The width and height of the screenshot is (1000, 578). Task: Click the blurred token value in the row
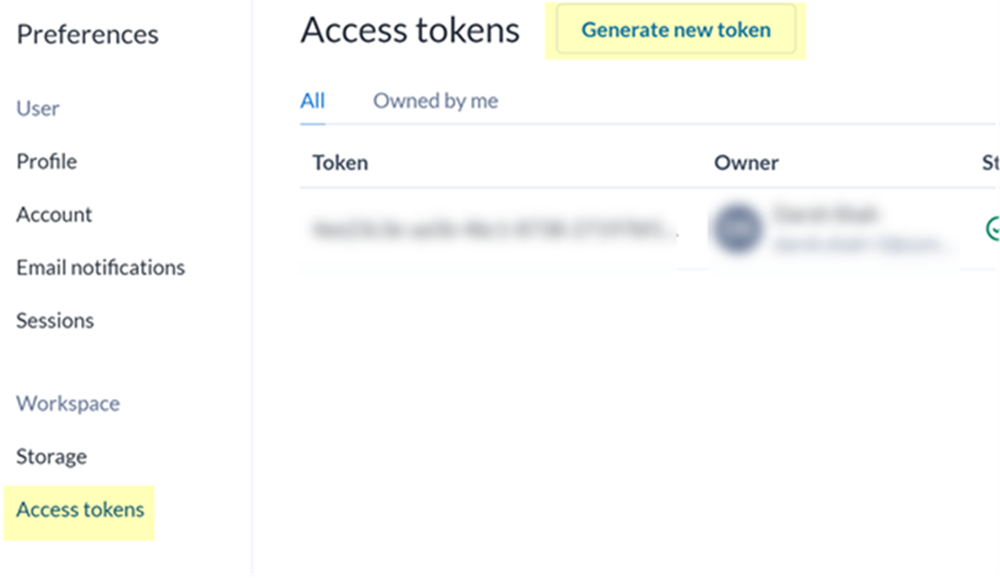click(492, 230)
